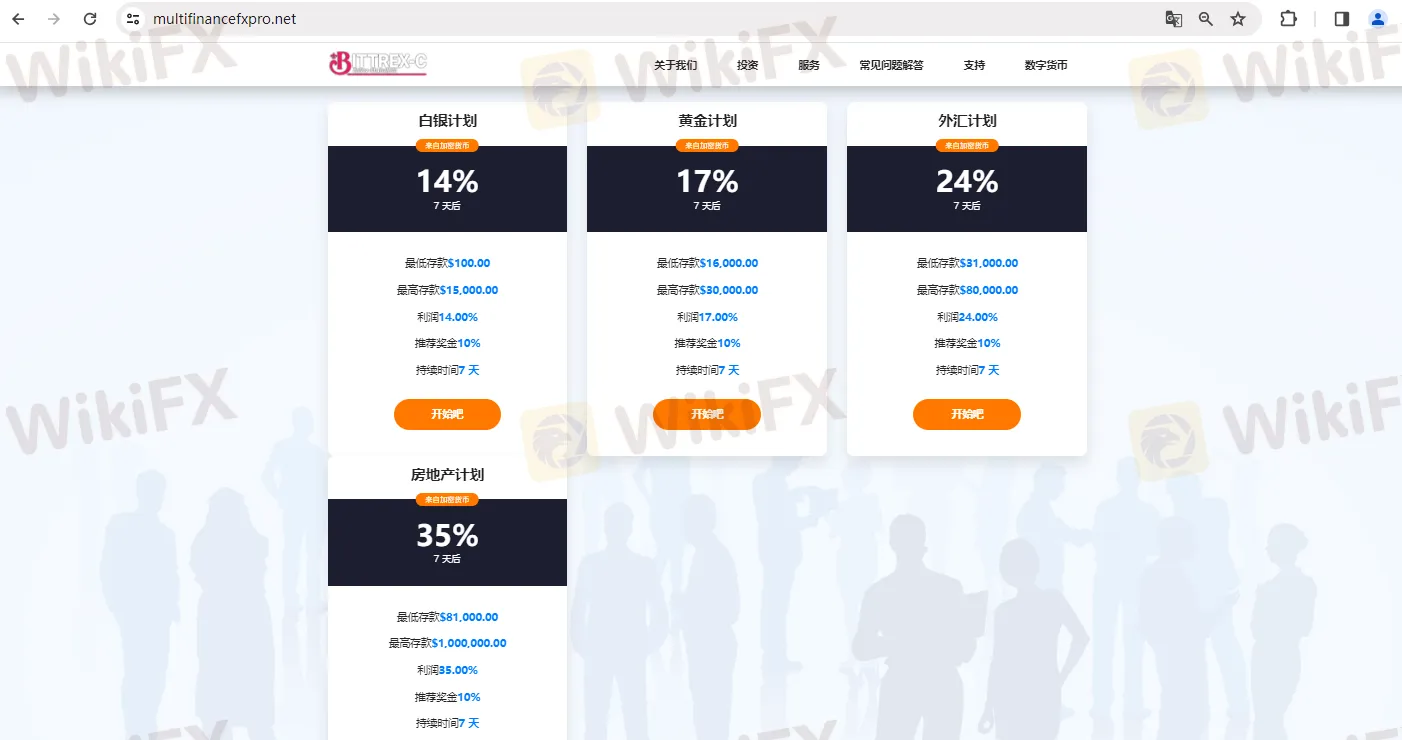Click the address bar URL field
1402x740 pixels.
(640, 19)
